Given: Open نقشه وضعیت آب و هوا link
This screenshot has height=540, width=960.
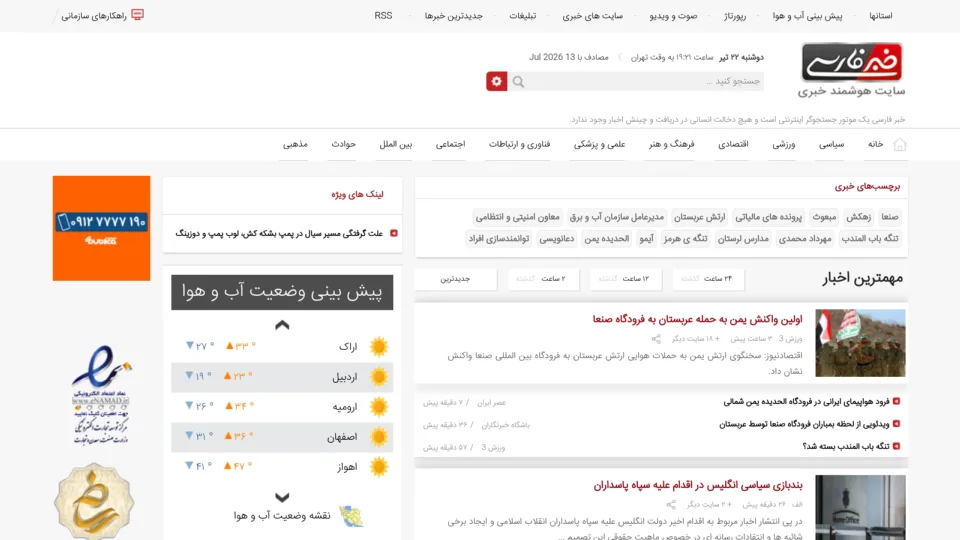Looking at the screenshot, I should [x=282, y=516].
